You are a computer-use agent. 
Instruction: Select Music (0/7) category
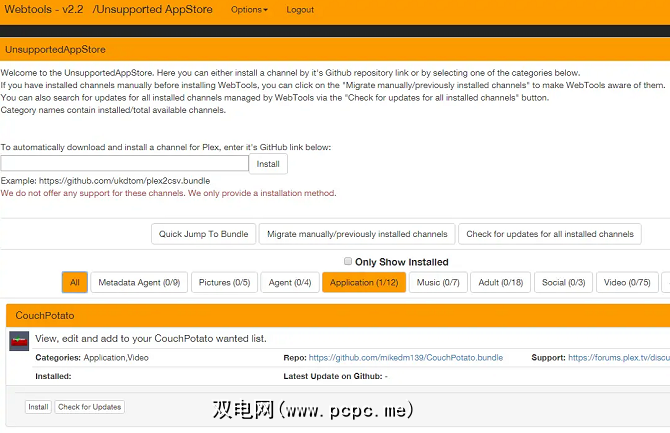[438, 283]
